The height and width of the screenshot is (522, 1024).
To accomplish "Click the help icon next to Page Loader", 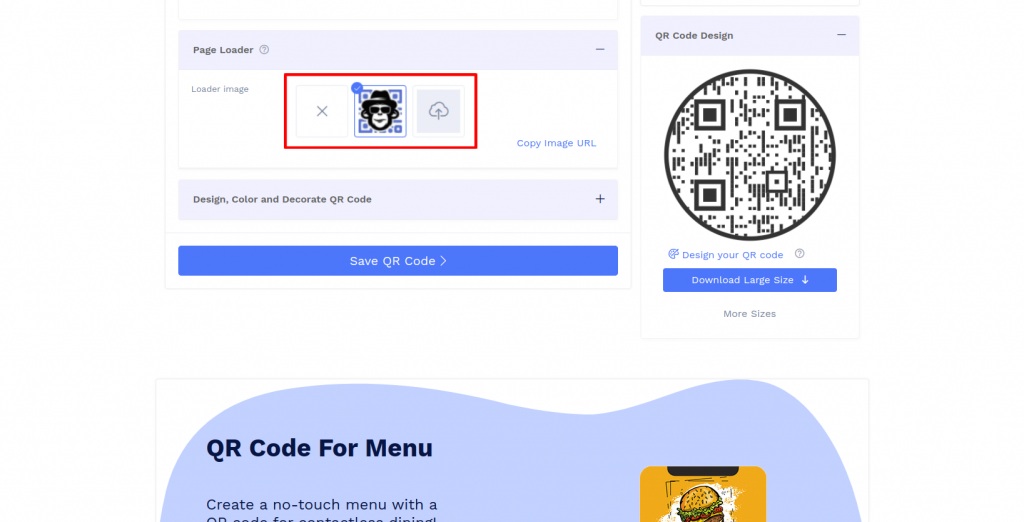I will 264,50.
